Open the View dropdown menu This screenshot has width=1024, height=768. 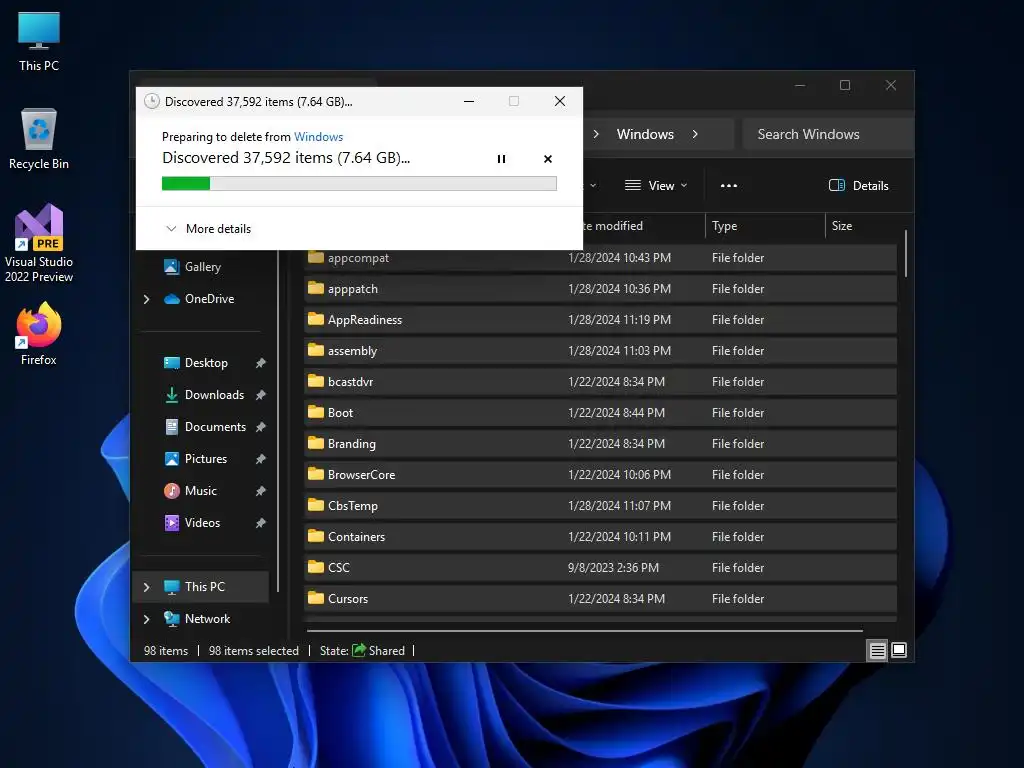(656, 185)
